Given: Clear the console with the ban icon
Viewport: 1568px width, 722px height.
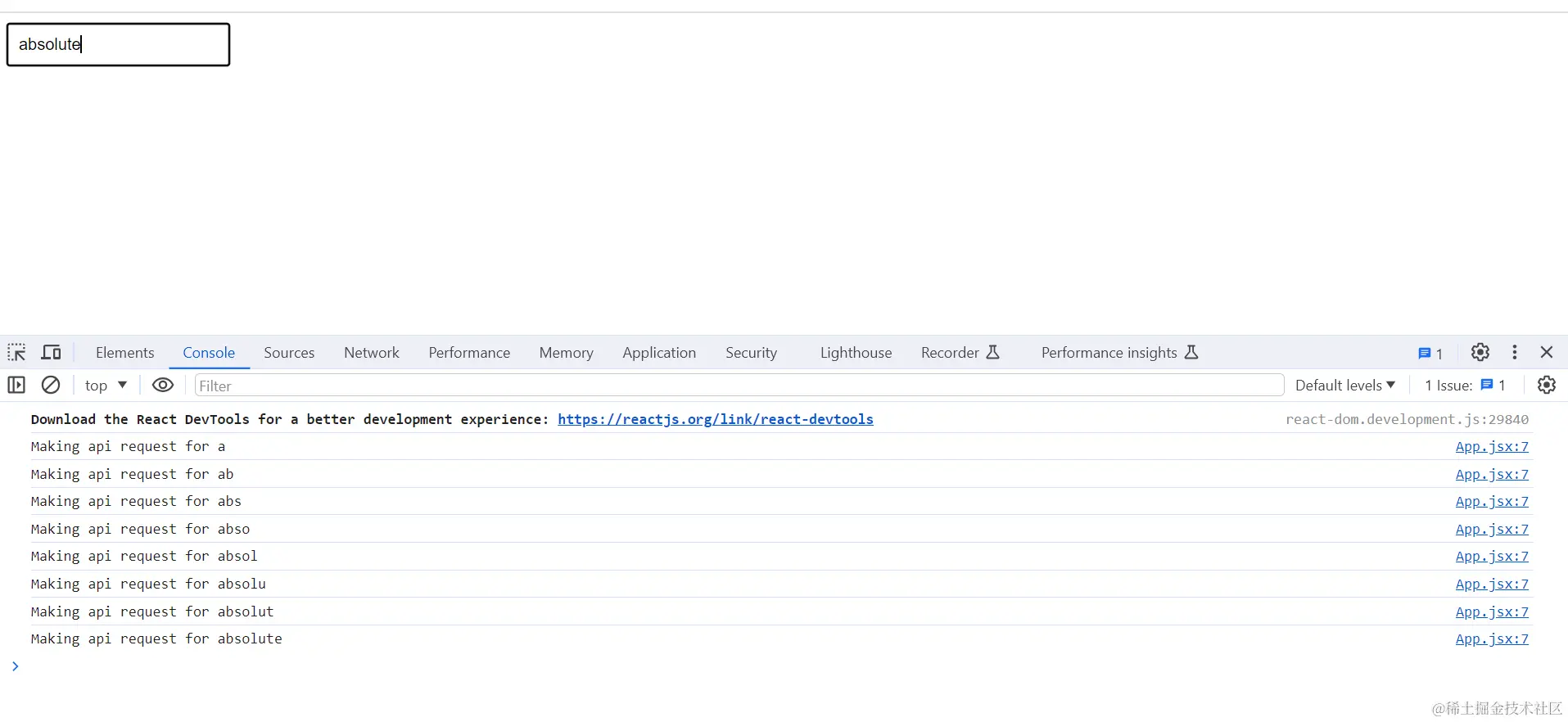Looking at the screenshot, I should tap(51, 385).
